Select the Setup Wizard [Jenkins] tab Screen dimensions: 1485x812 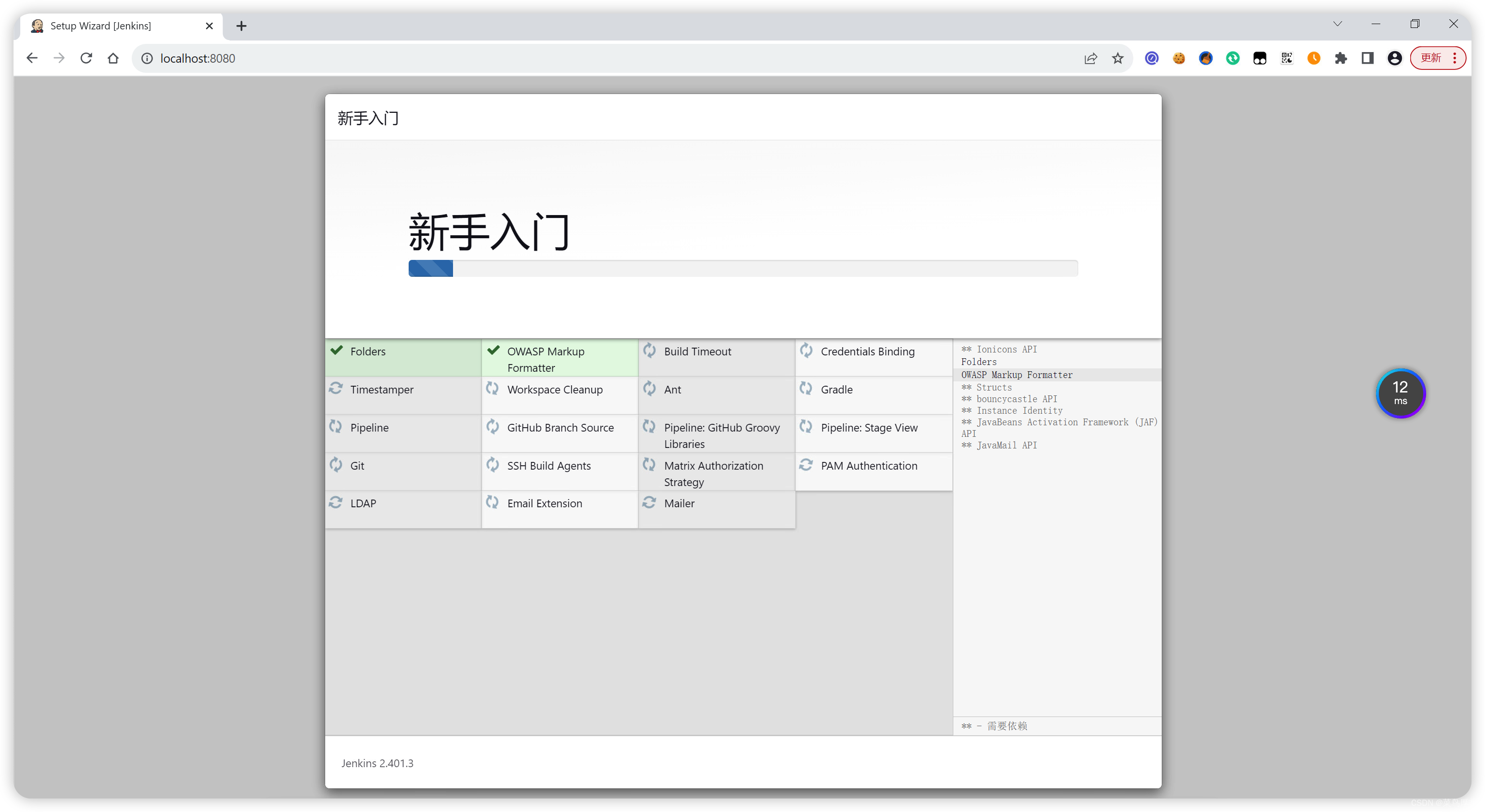coord(122,26)
